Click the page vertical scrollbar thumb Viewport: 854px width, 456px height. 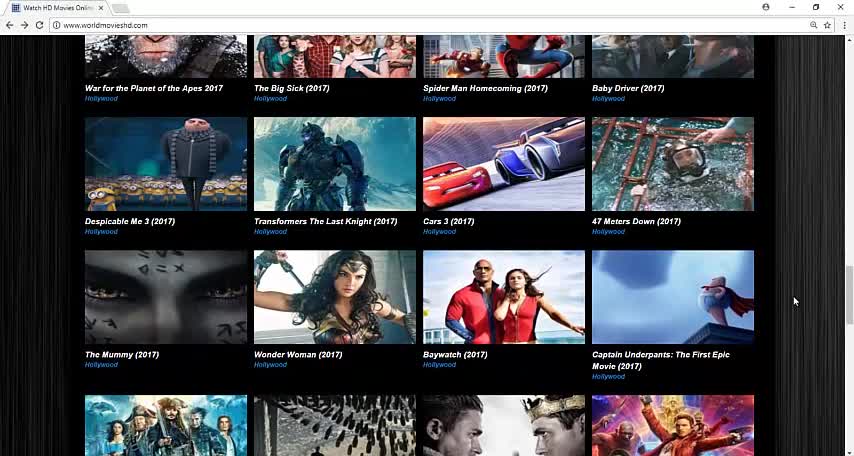click(x=850, y=294)
